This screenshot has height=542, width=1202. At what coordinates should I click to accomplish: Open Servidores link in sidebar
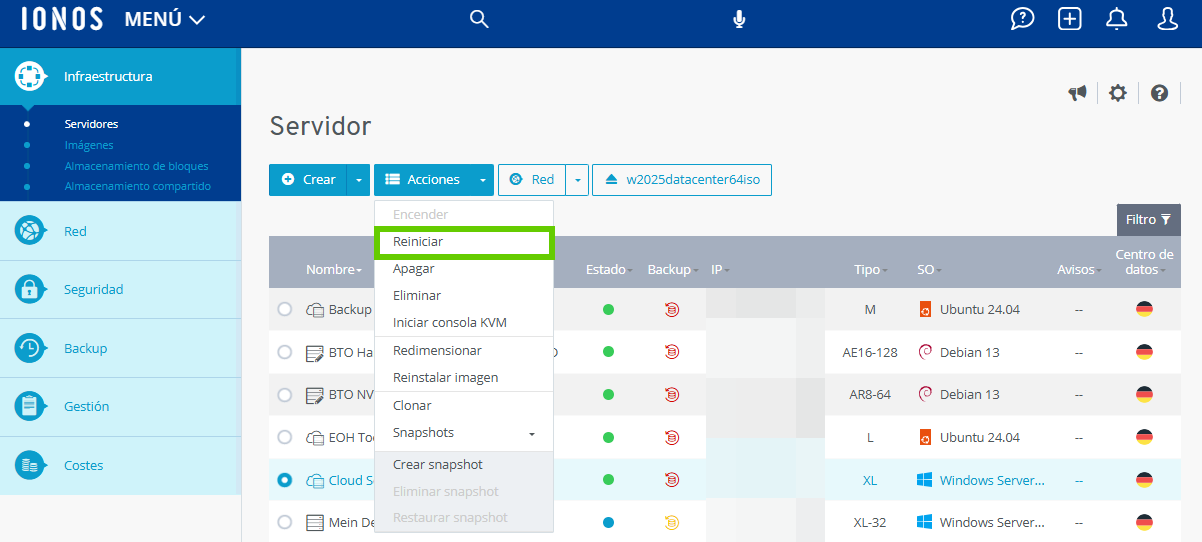coord(91,124)
